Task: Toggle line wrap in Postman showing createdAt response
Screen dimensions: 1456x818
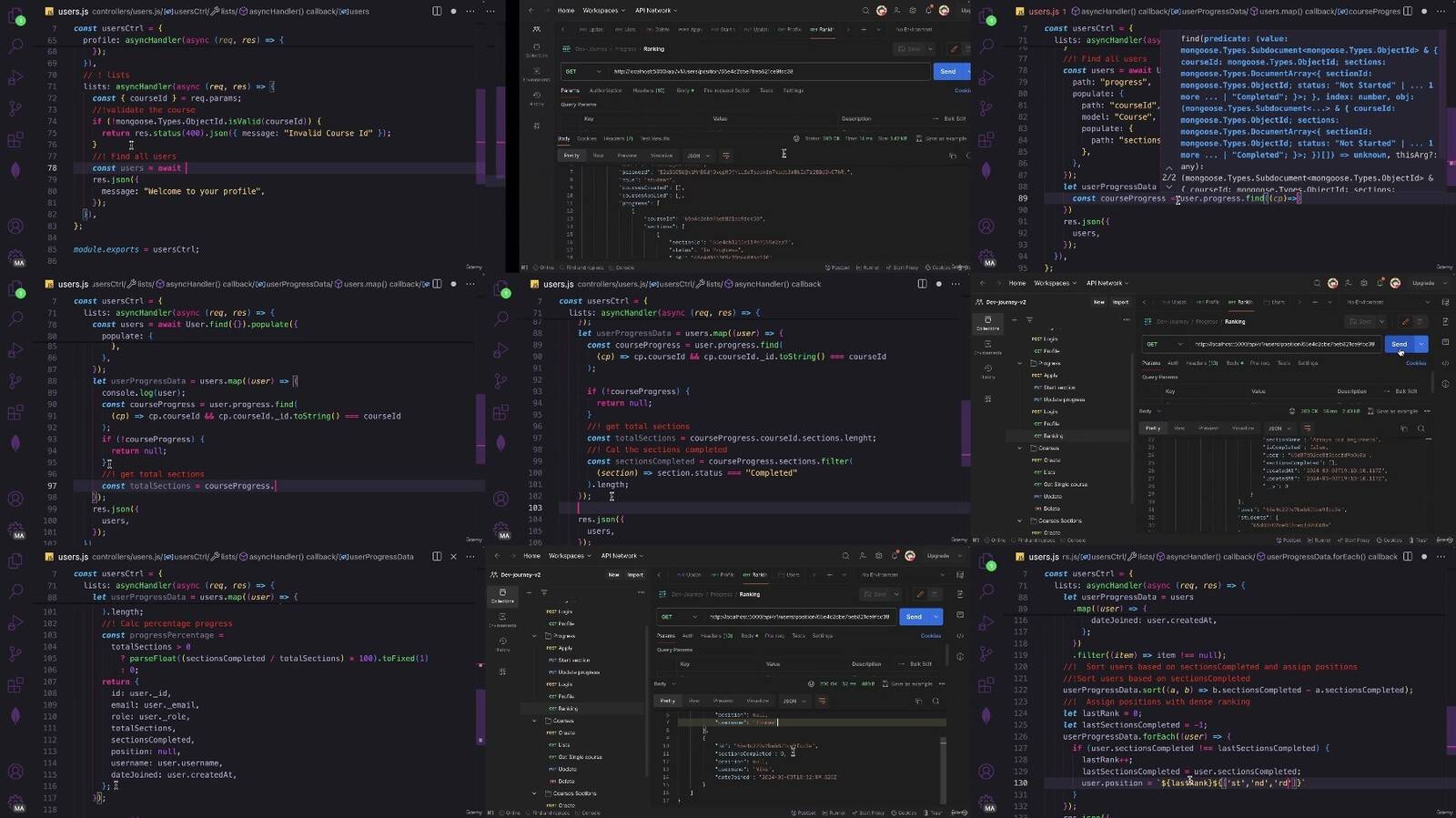Action: coord(1307,428)
